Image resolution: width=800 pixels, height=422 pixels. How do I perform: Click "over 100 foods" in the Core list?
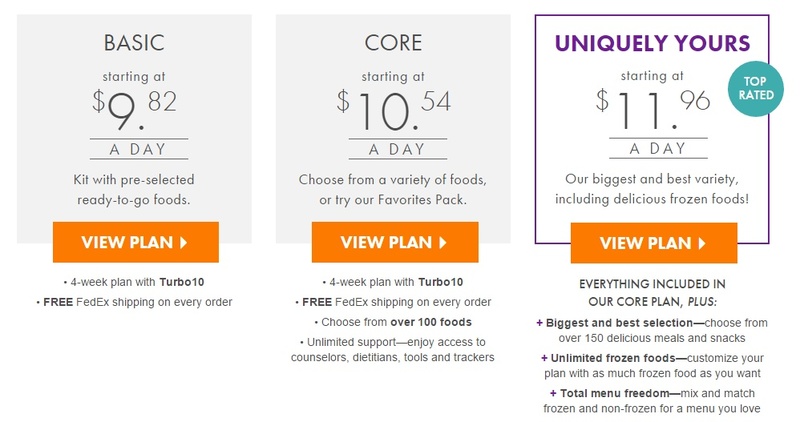(x=433, y=322)
